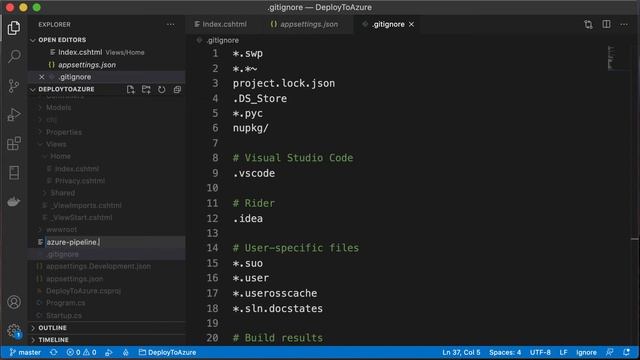640x360 pixels.
Task: Open the Accounts icon
Action: pos(14,302)
